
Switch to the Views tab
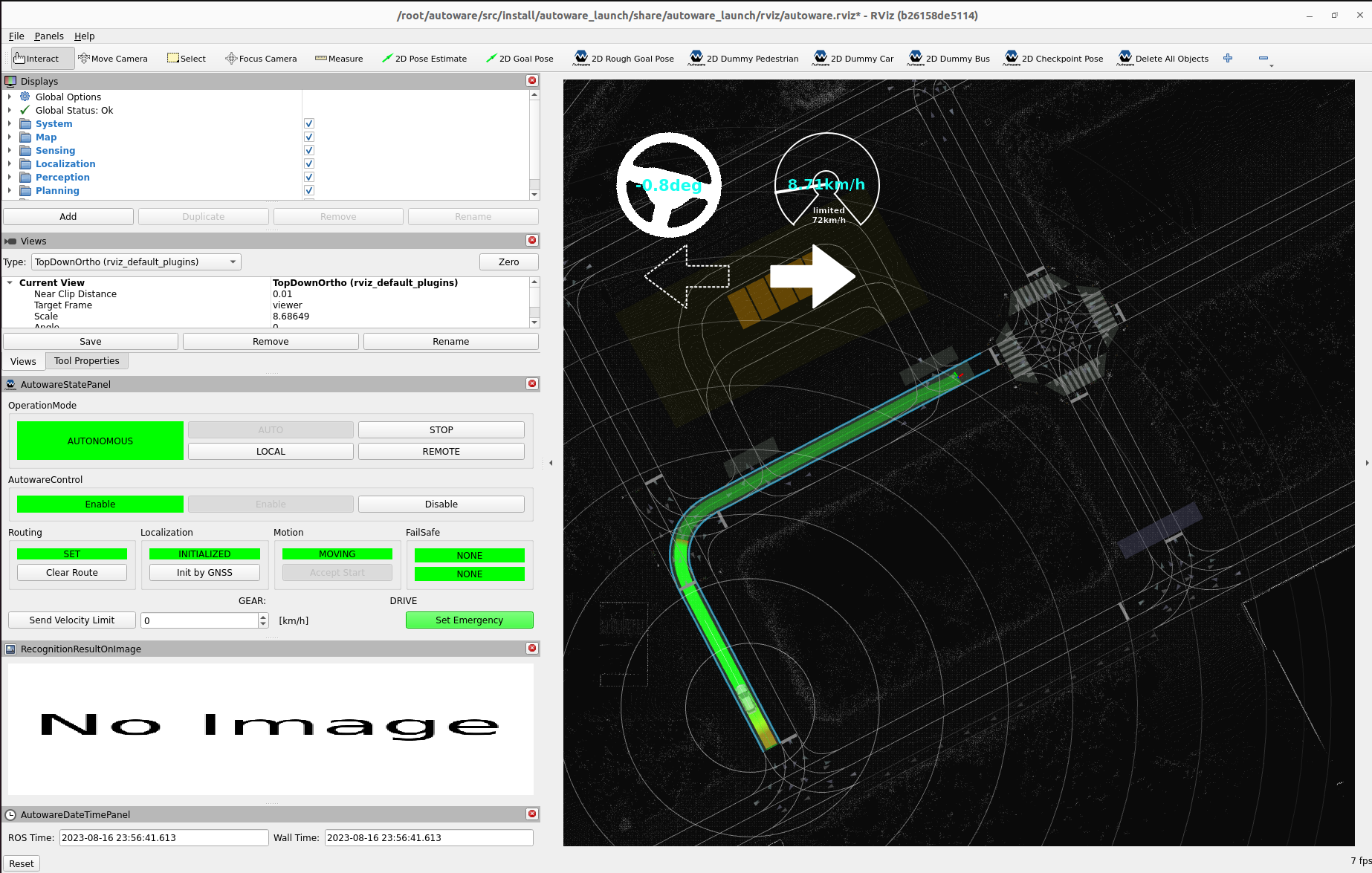(23, 361)
